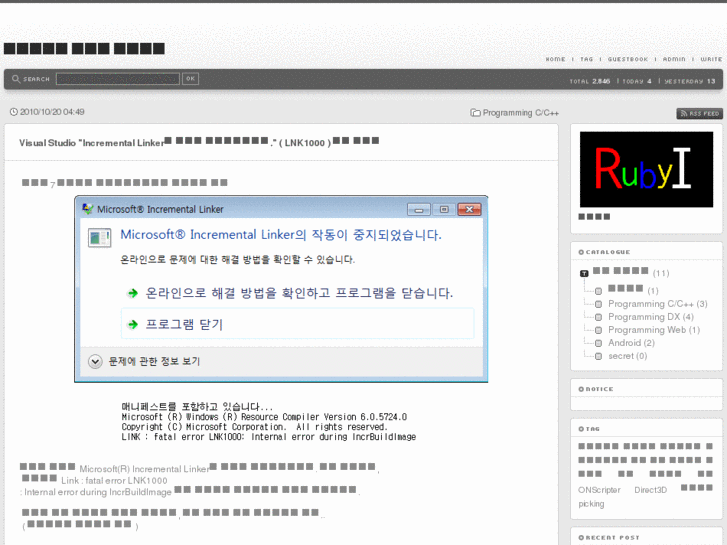Viewport: 727px width, 545px height.
Task: Select secret (0) in catalogue
Action: (x=627, y=356)
